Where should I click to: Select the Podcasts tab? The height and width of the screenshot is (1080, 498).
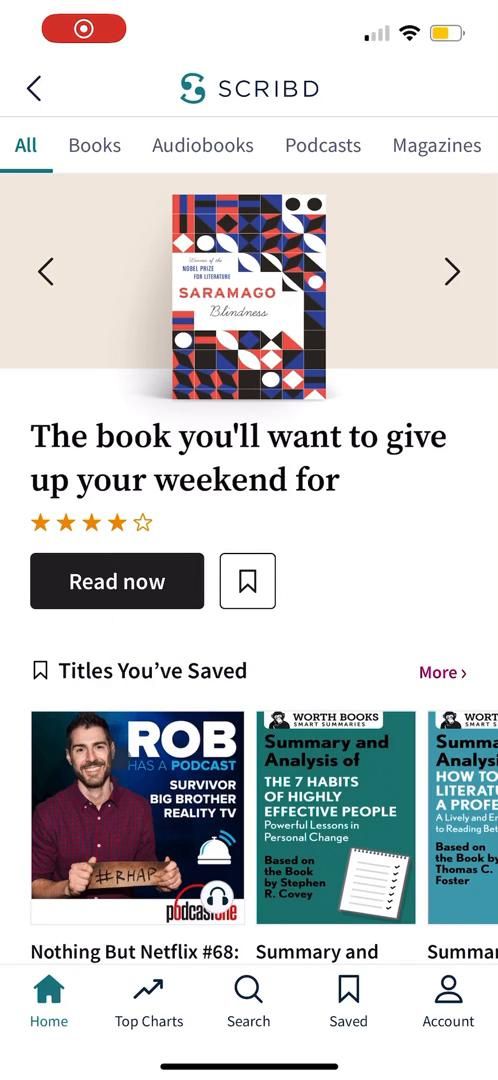323,145
